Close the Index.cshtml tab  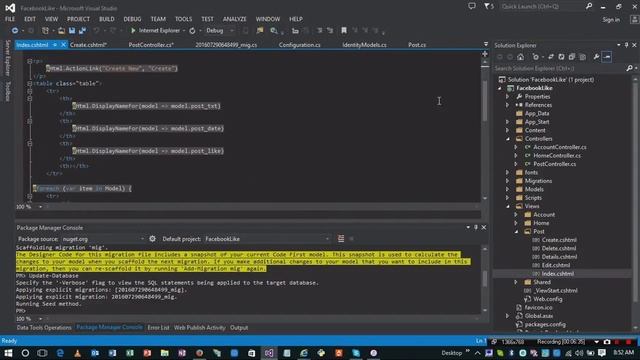click(x=64, y=45)
